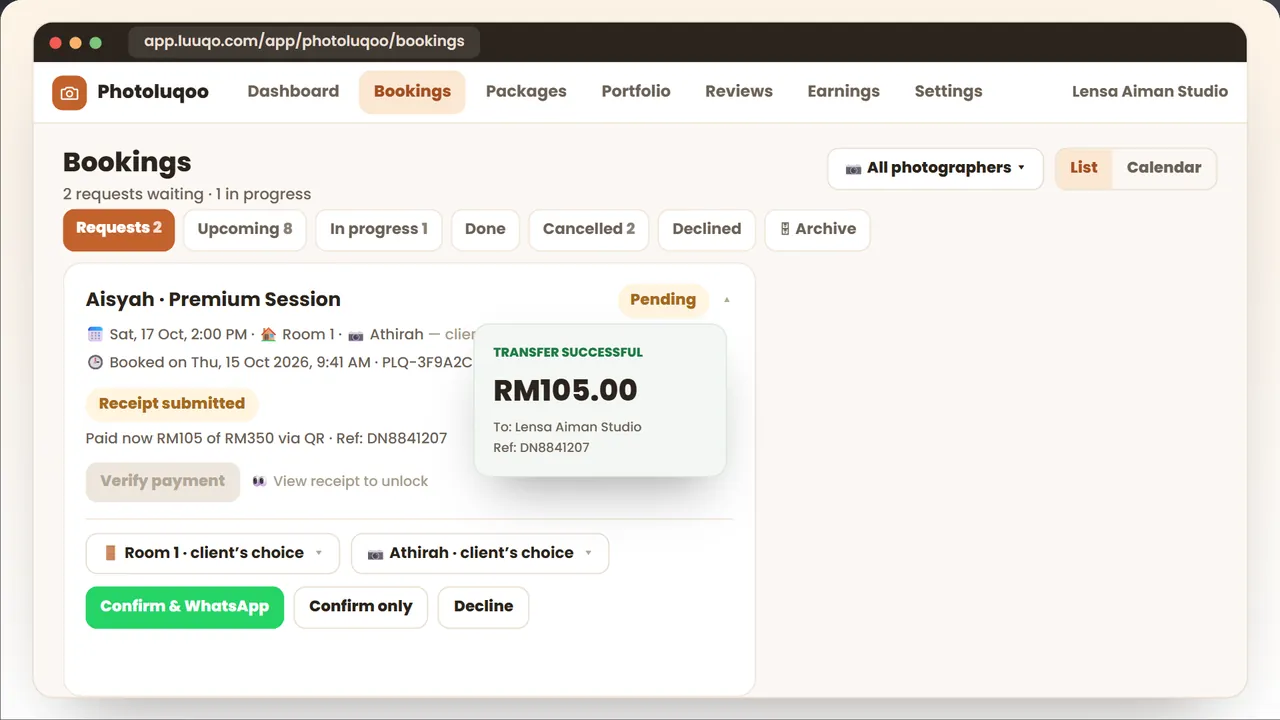Click 'Ref: DN8841207' in receipt popup
The width and height of the screenshot is (1280, 720).
tap(541, 448)
